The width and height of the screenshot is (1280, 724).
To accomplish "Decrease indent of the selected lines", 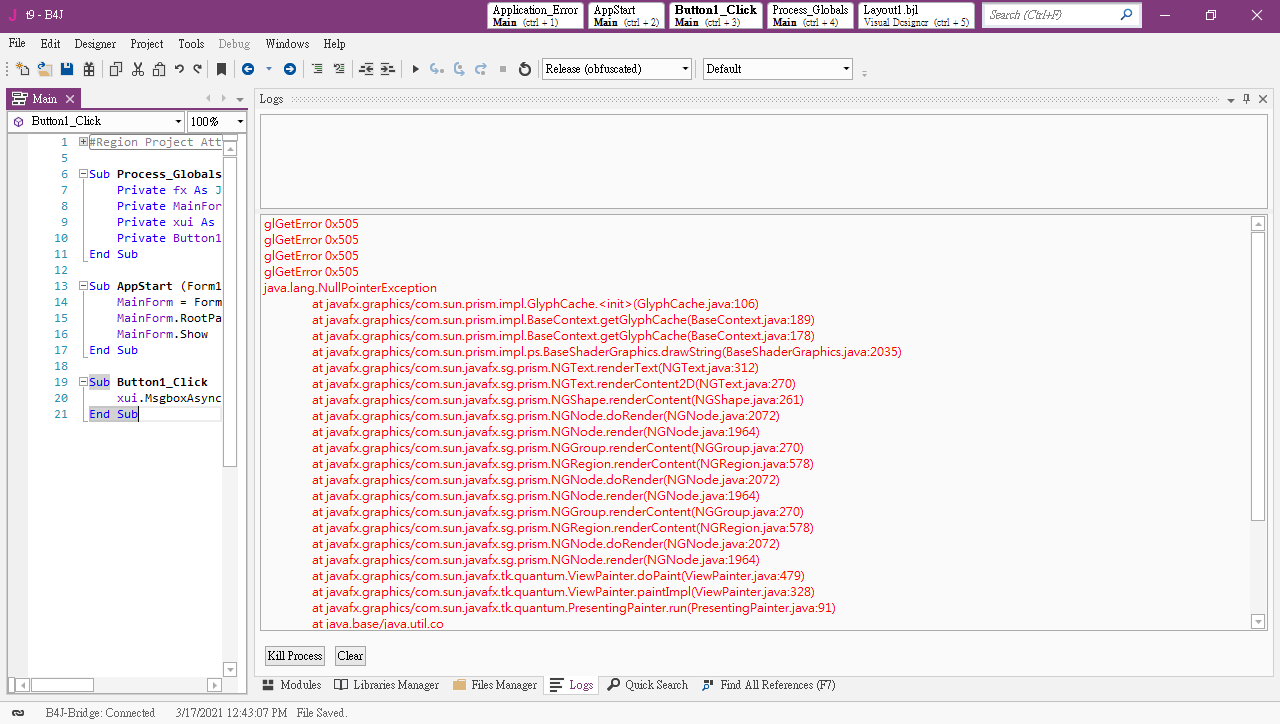I will coord(366,69).
